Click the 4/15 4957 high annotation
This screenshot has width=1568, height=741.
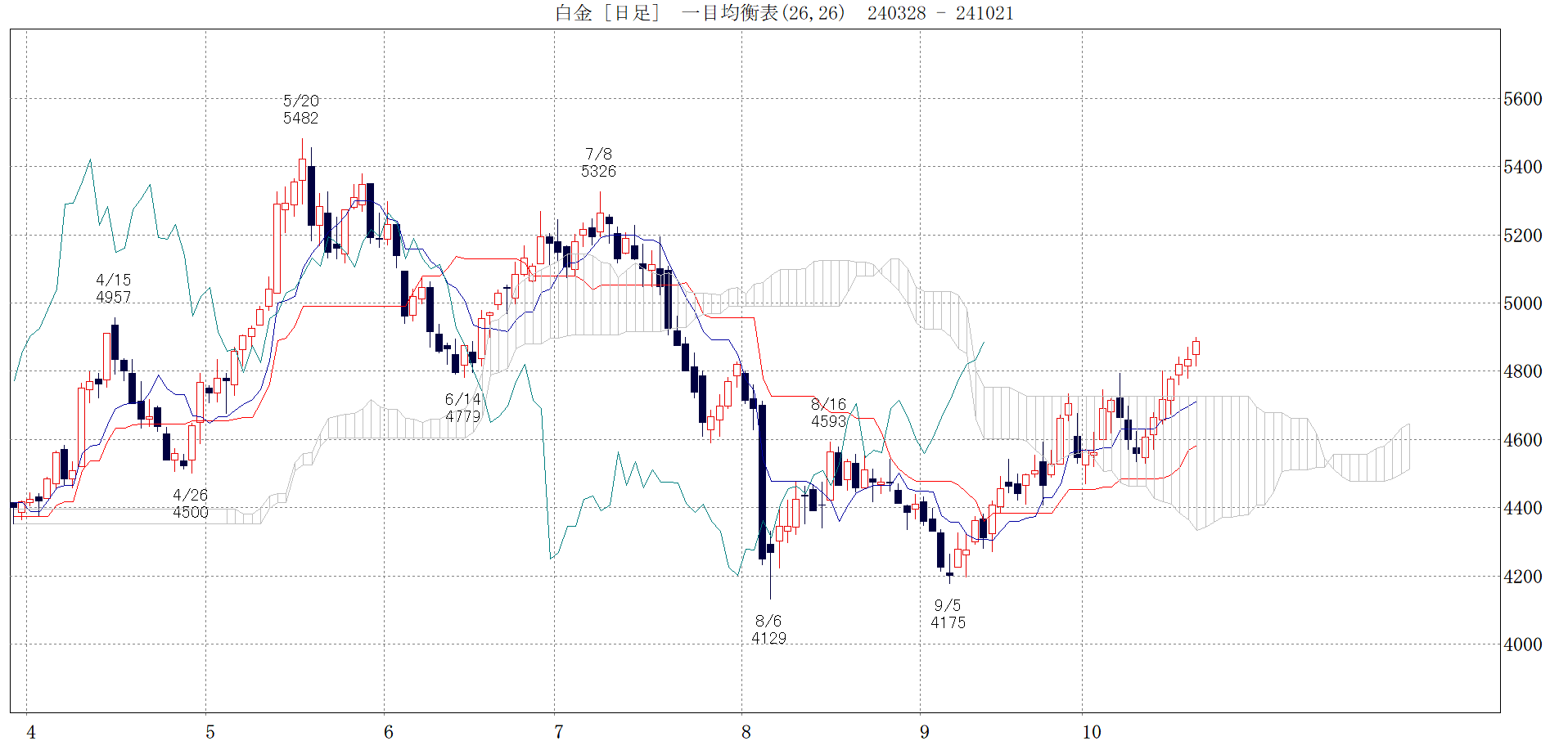(x=113, y=289)
